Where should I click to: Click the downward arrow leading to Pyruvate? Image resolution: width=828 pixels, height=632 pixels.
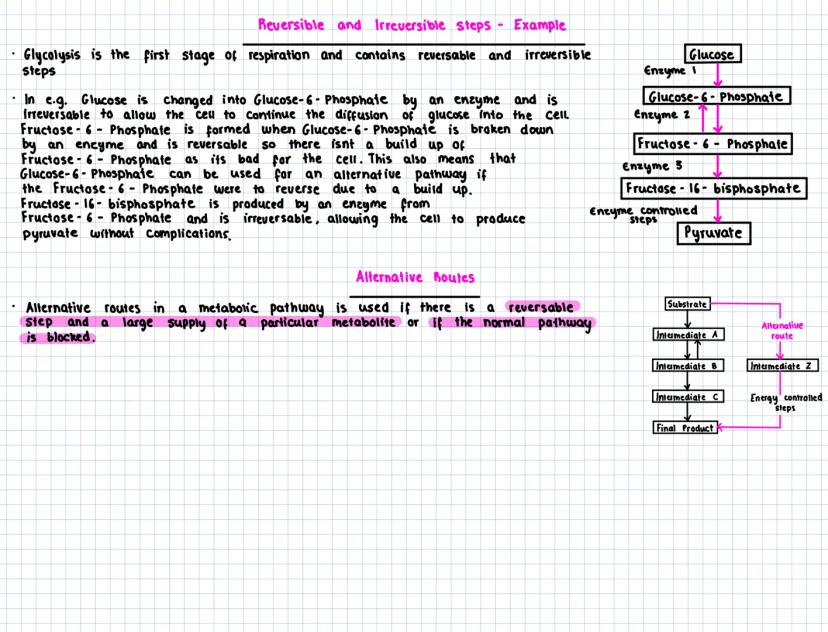tap(716, 212)
